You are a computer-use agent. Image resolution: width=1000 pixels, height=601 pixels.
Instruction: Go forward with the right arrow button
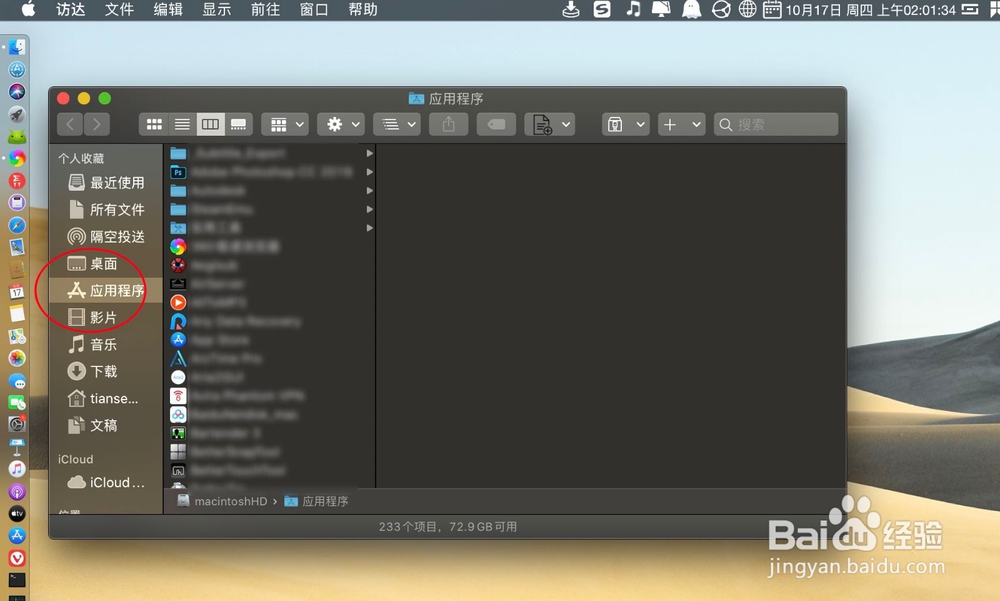click(x=96, y=124)
